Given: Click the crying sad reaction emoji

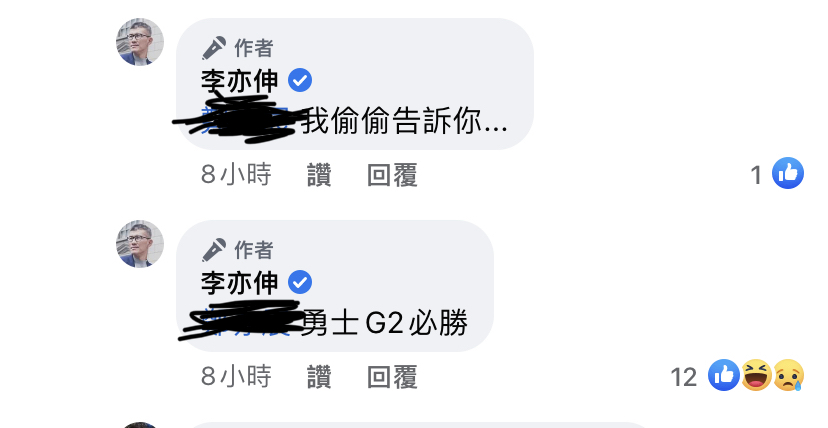Looking at the screenshot, I should [x=788, y=375].
